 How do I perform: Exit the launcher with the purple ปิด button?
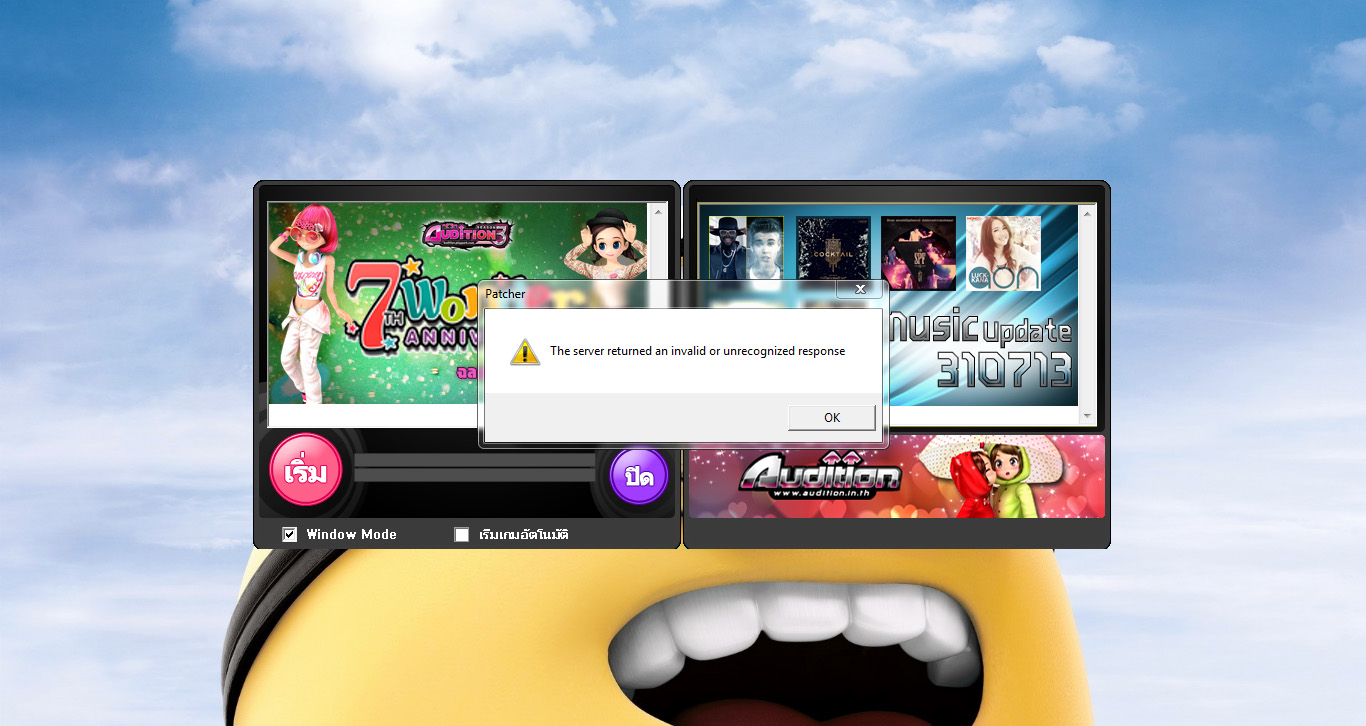point(638,476)
